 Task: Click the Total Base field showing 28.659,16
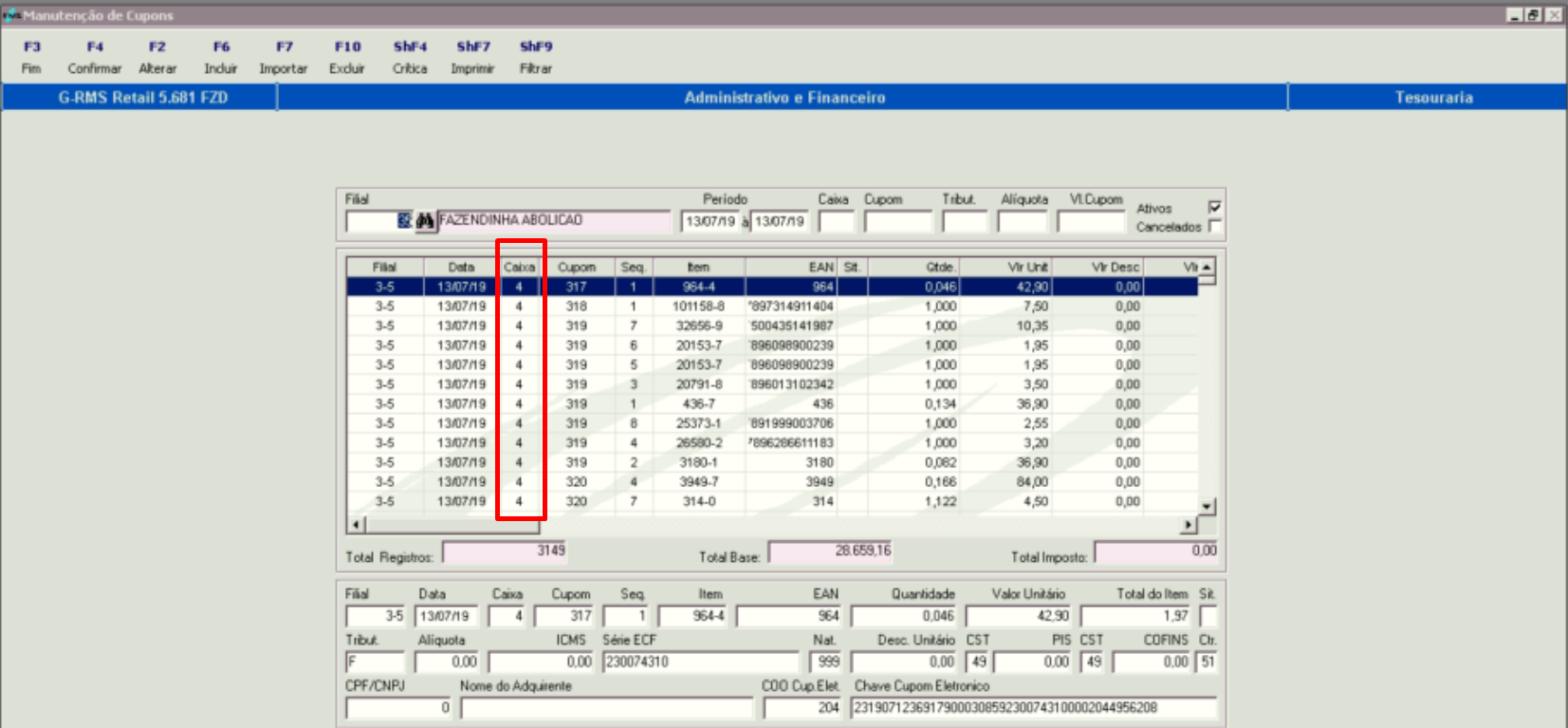pyautogui.click(x=830, y=551)
